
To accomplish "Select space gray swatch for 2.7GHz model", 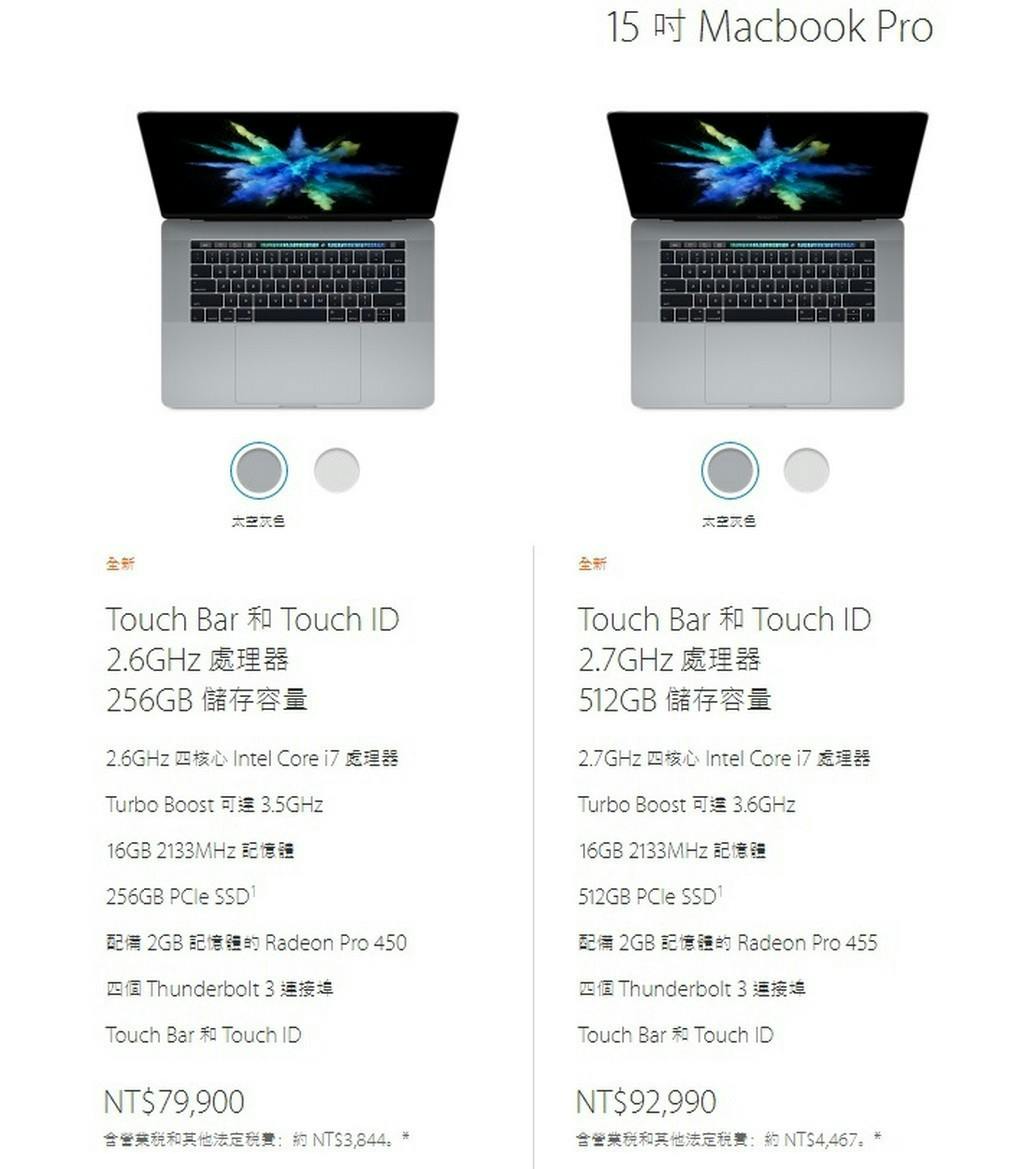I will pyautogui.click(x=730, y=470).
